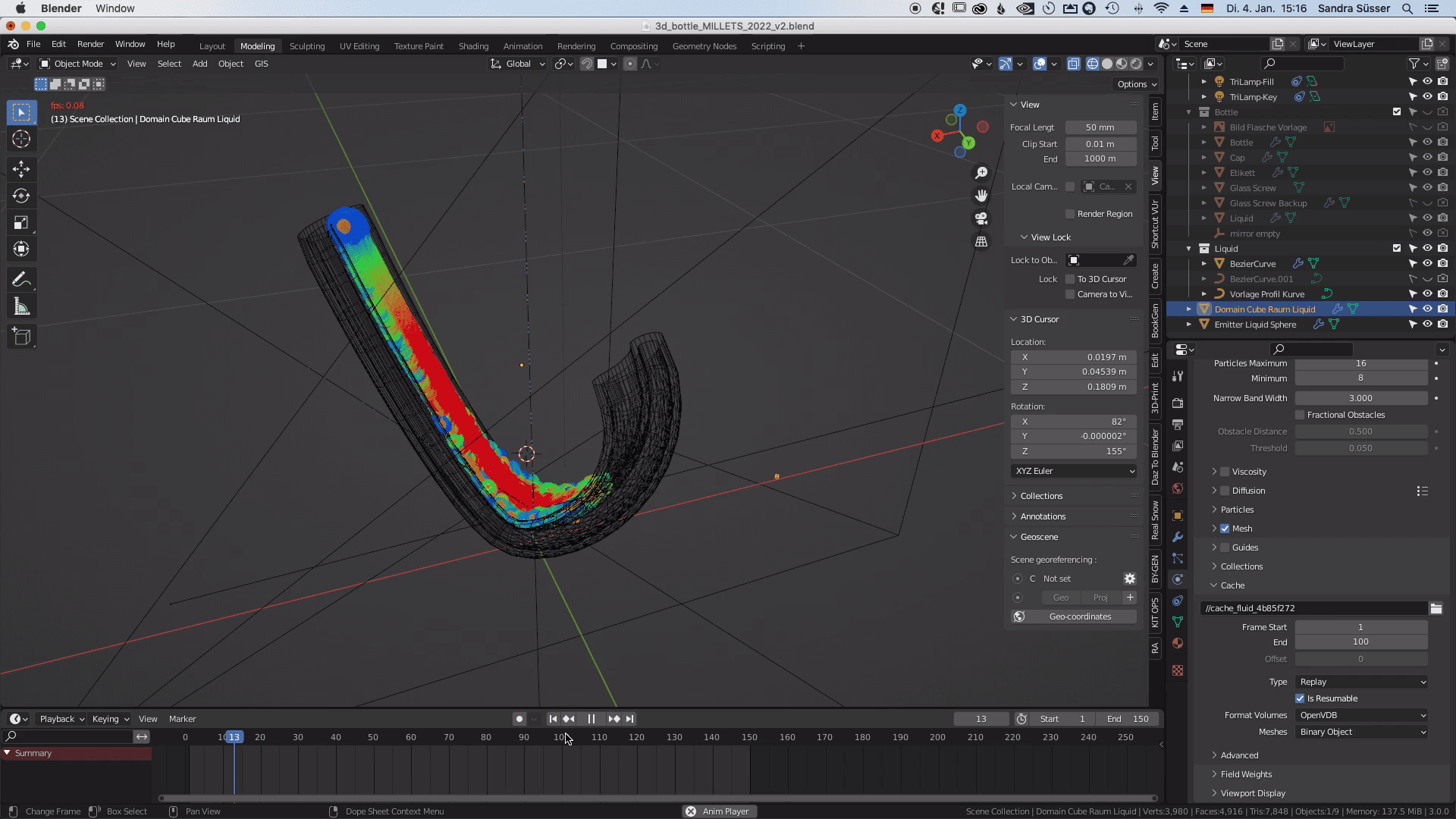Open the Sculpting workspace tab

307,46
